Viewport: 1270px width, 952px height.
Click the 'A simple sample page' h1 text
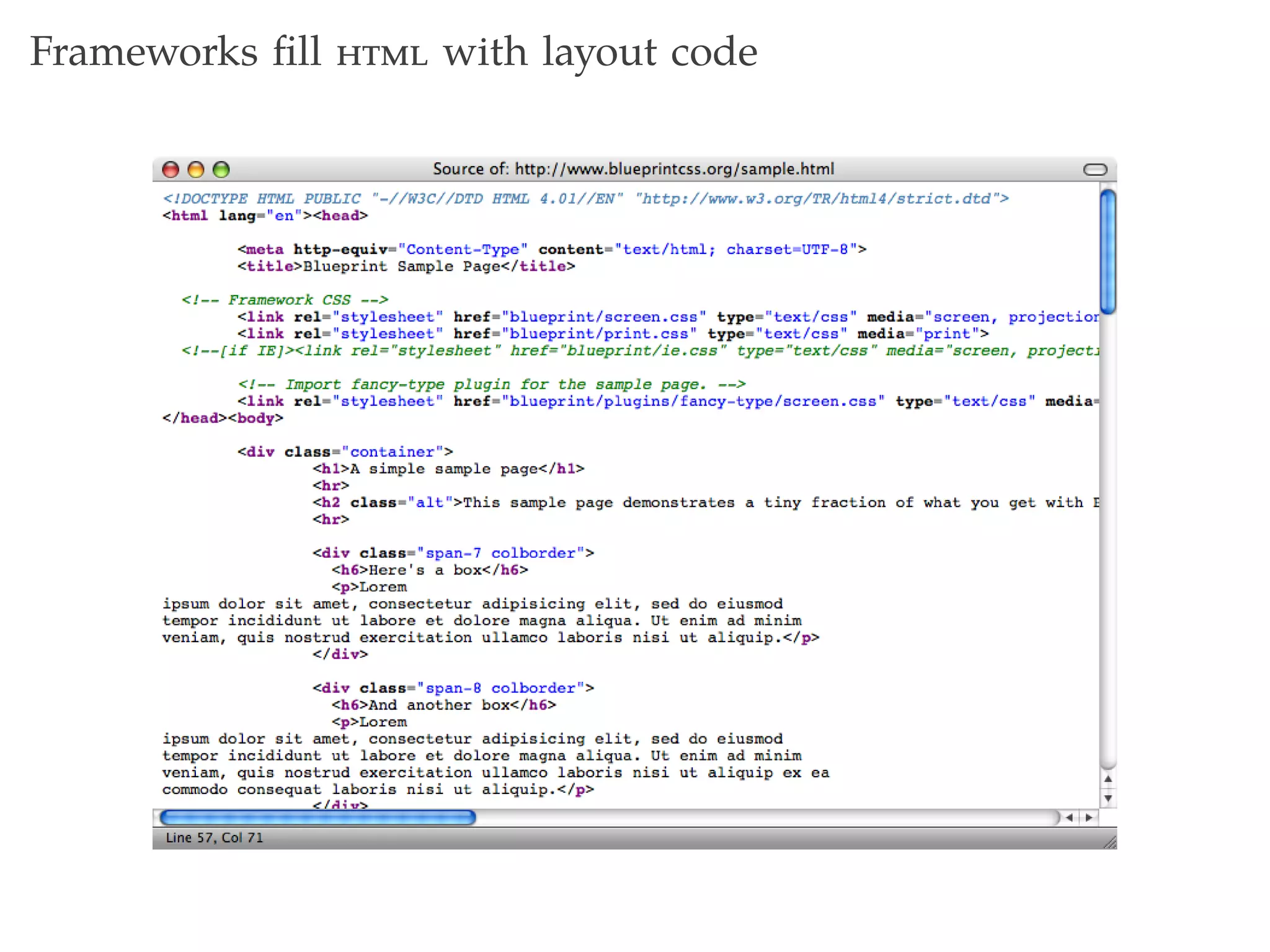point(444,469)
